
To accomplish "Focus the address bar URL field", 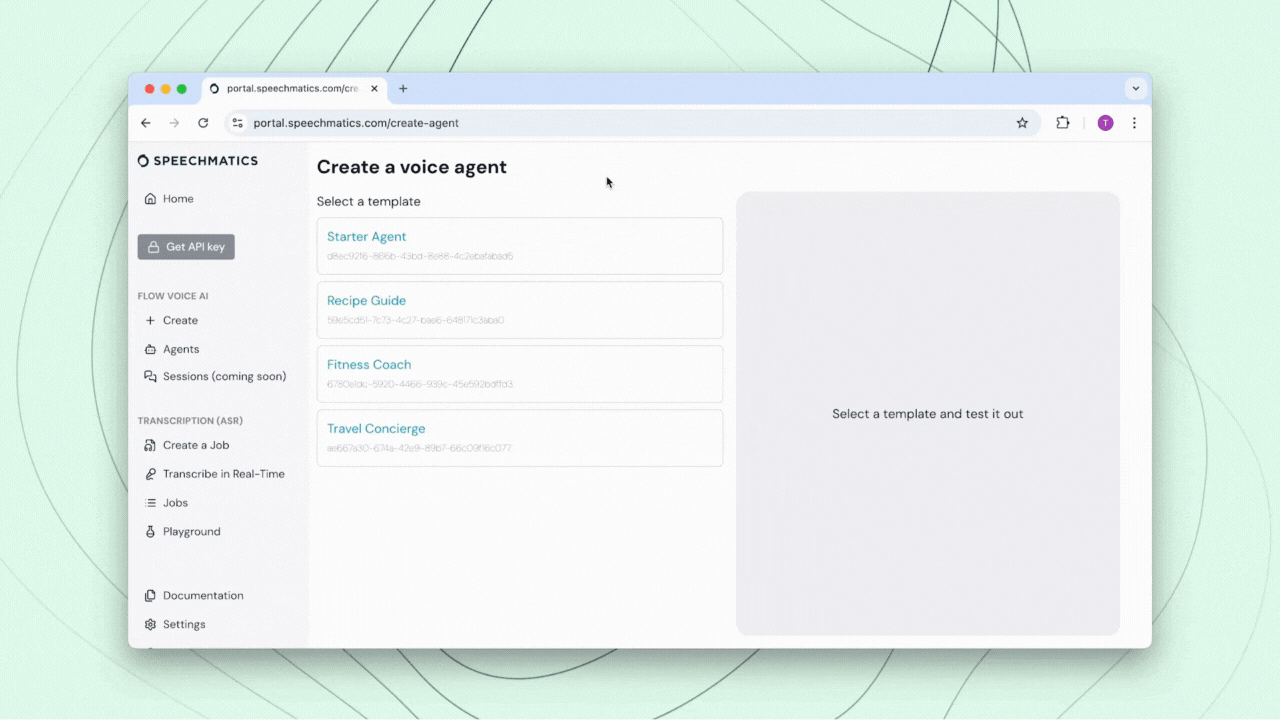I will (x=630, y=123).
